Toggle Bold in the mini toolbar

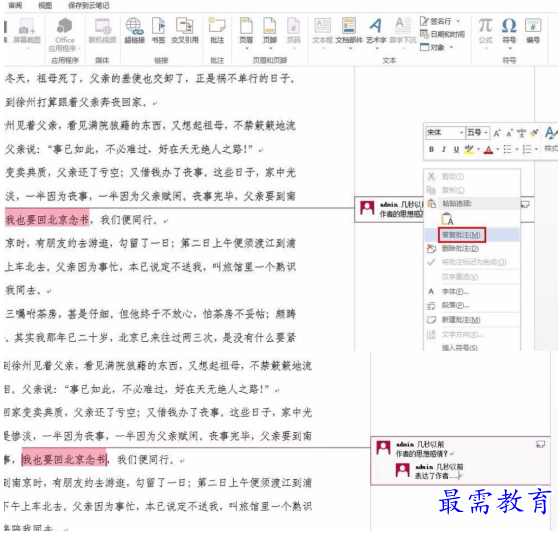point(431,149)
